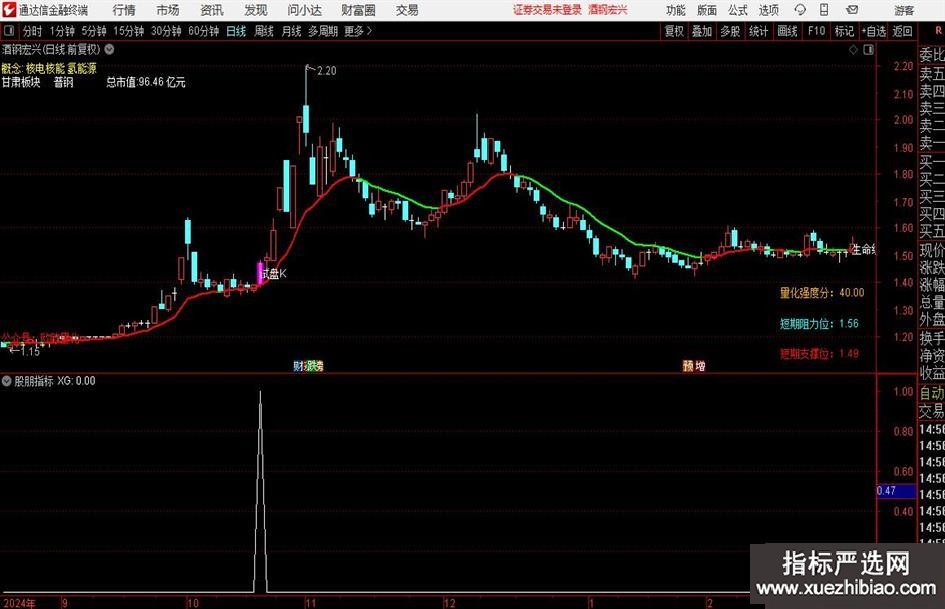Click the month 11 timeline label

click(x=310, y=602)
